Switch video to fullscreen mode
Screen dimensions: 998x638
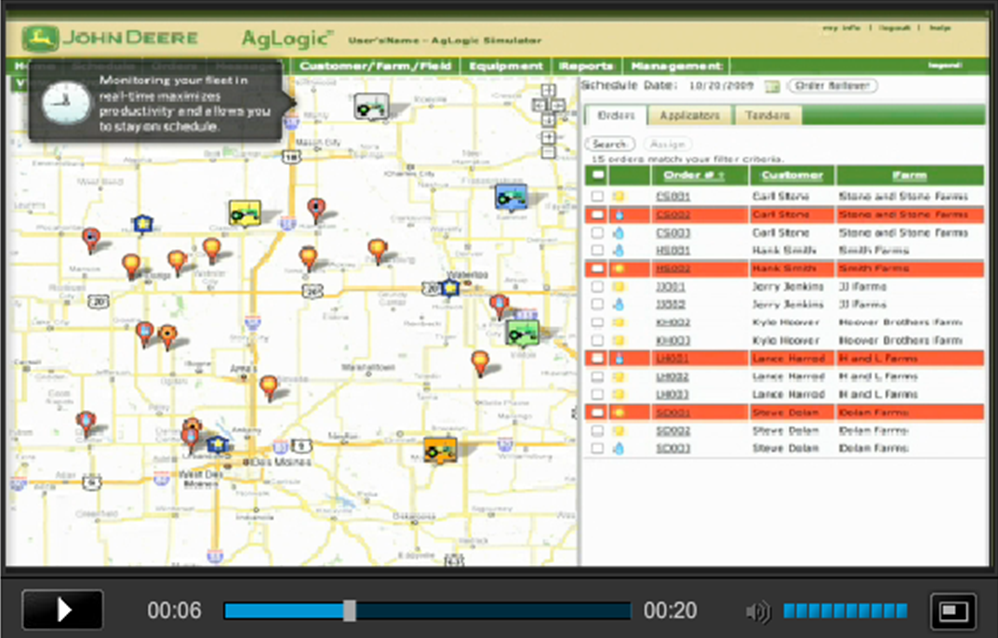click(953, 611)
